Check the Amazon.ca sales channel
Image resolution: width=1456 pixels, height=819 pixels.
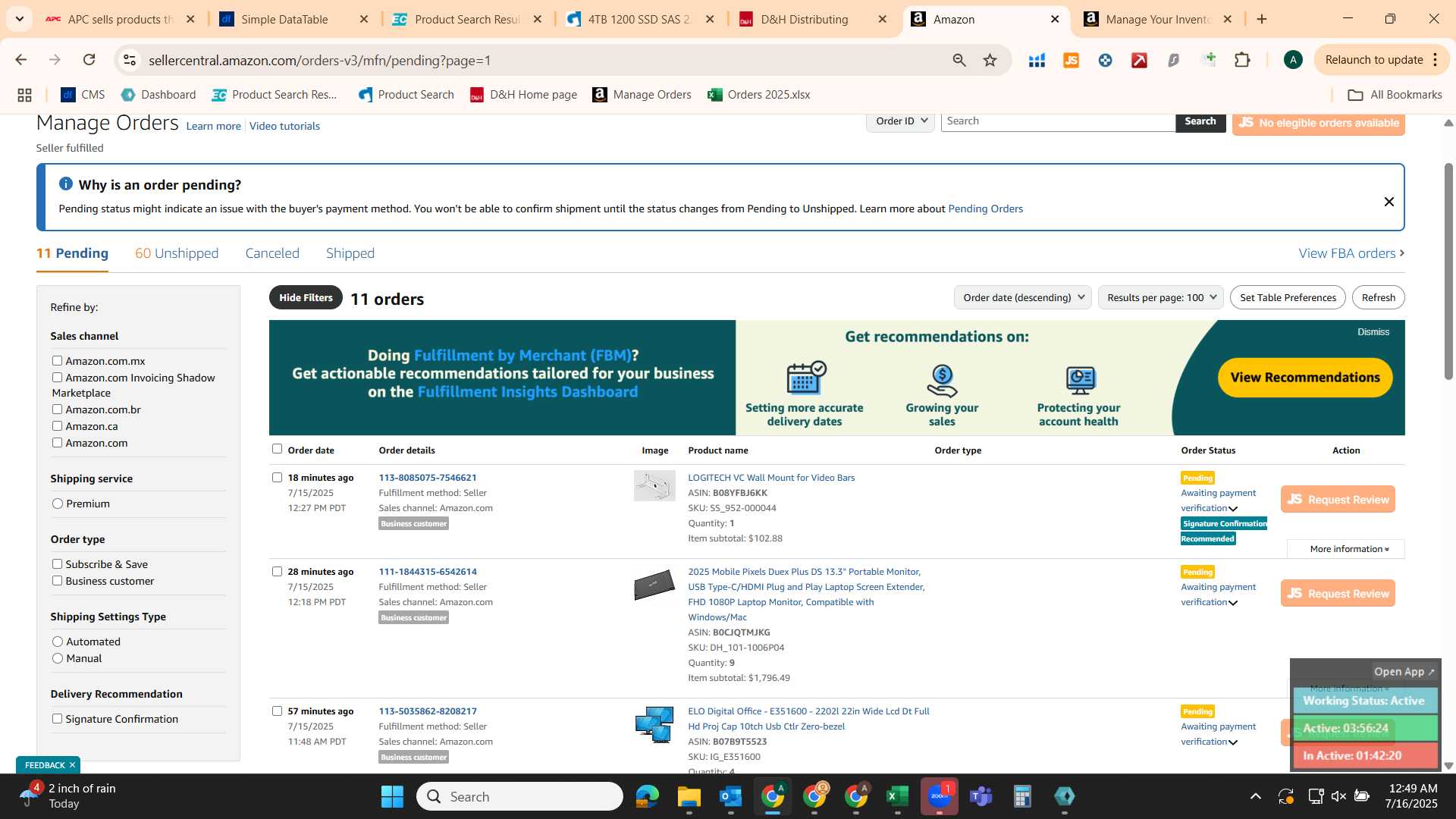click(x=57, y=426)
